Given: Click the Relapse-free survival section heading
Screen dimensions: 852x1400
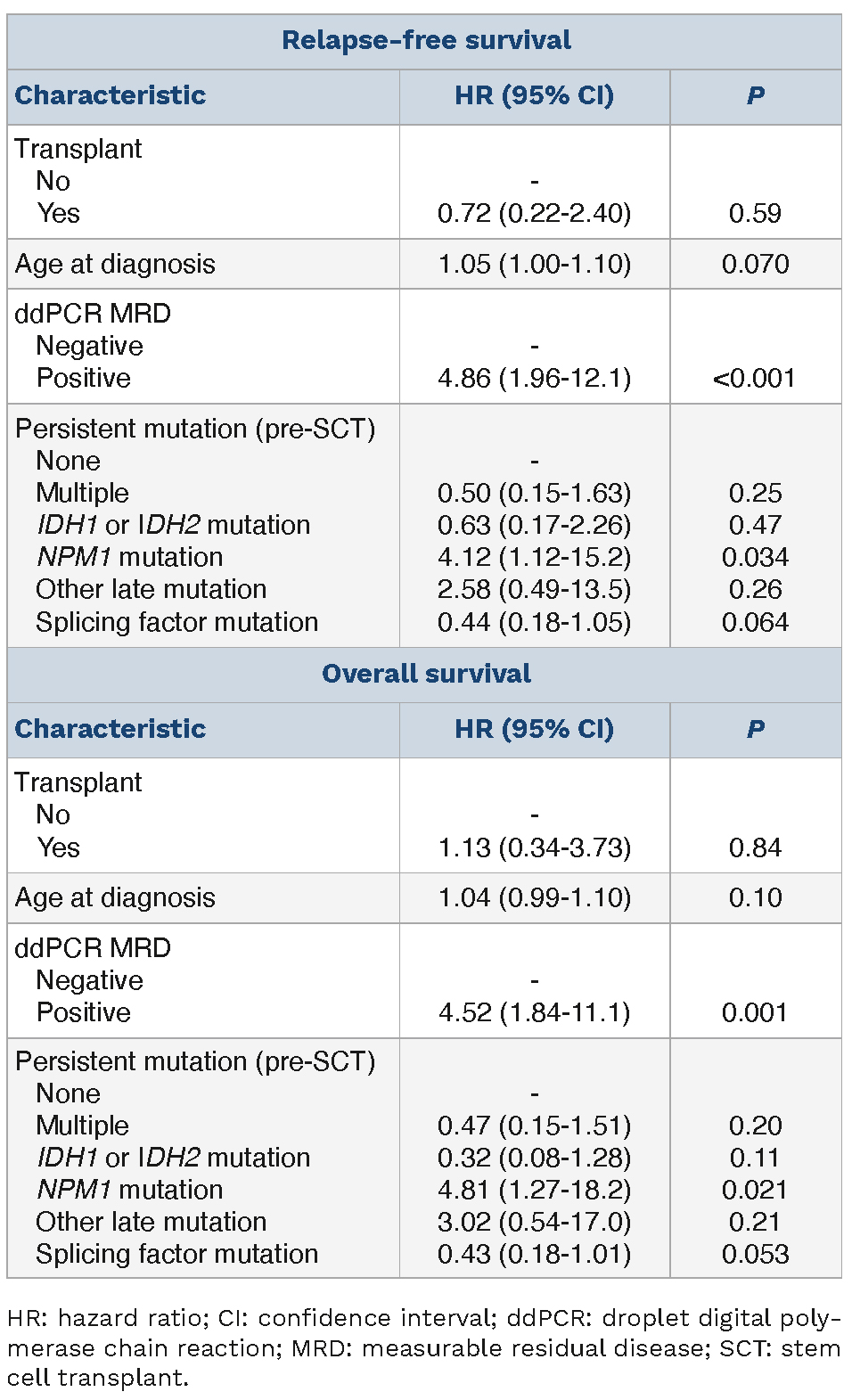Looking at the screenshot, I should pos(426,41).
